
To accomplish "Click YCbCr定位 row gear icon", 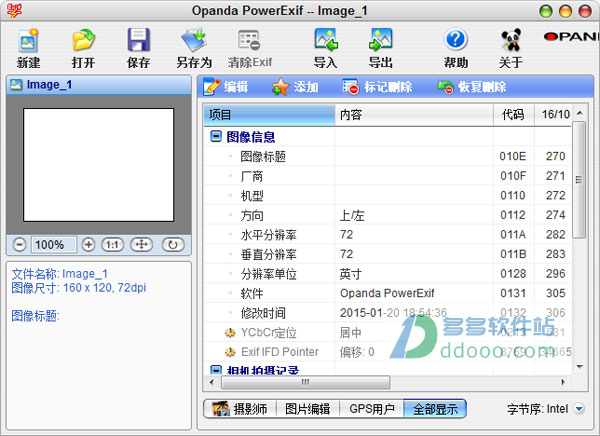I will [x=230, y=333].
